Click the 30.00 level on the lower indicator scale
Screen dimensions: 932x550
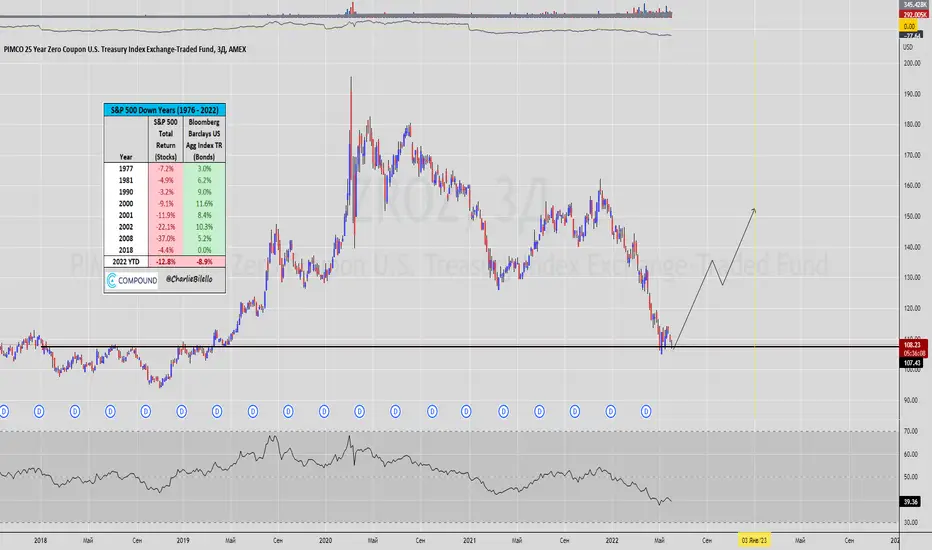pyautogui.click(x=911, y=523)
